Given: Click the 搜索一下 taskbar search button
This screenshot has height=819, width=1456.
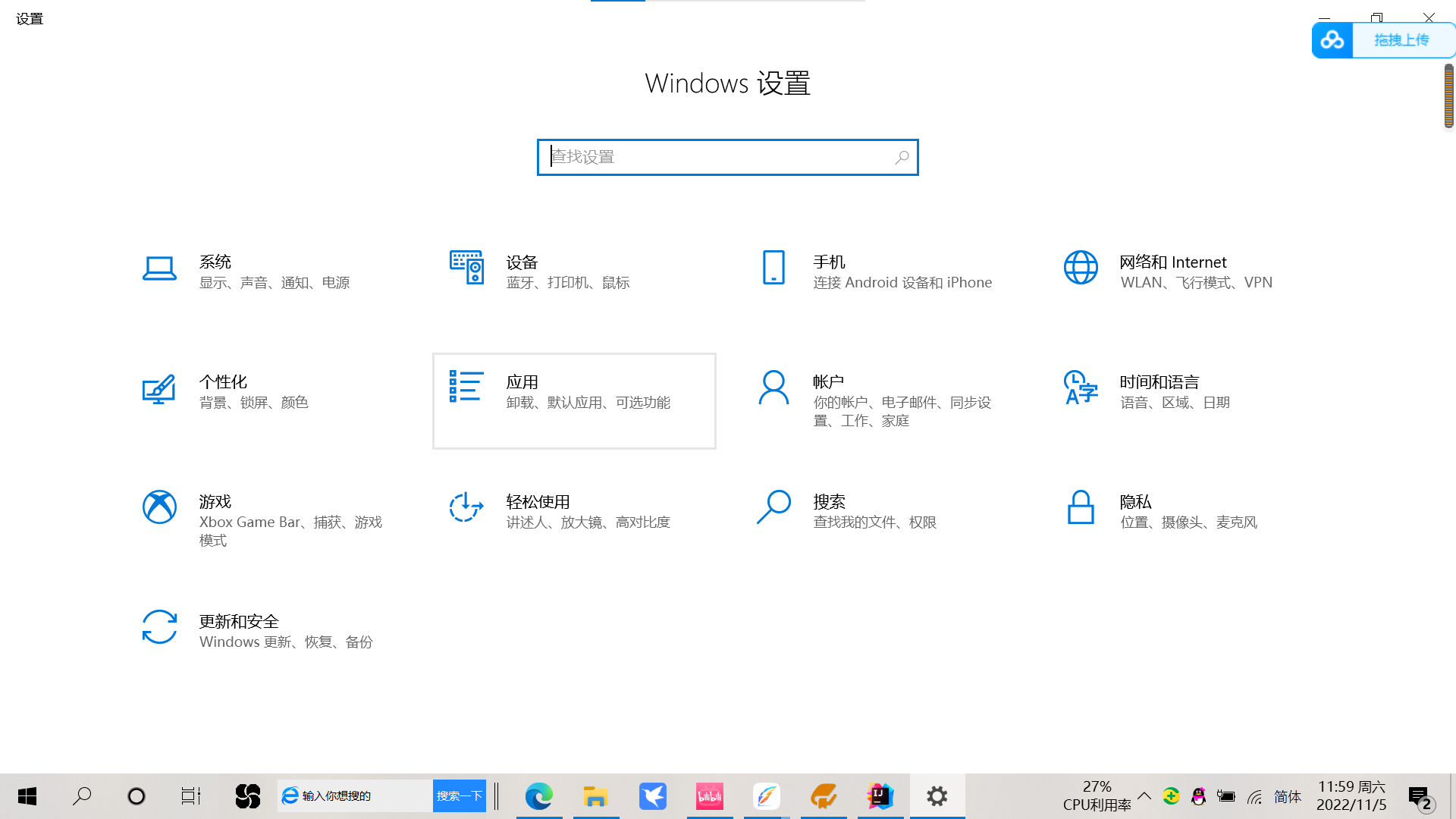Looking at the screenshot, I should pyautogui.click(x=459, y=796).
